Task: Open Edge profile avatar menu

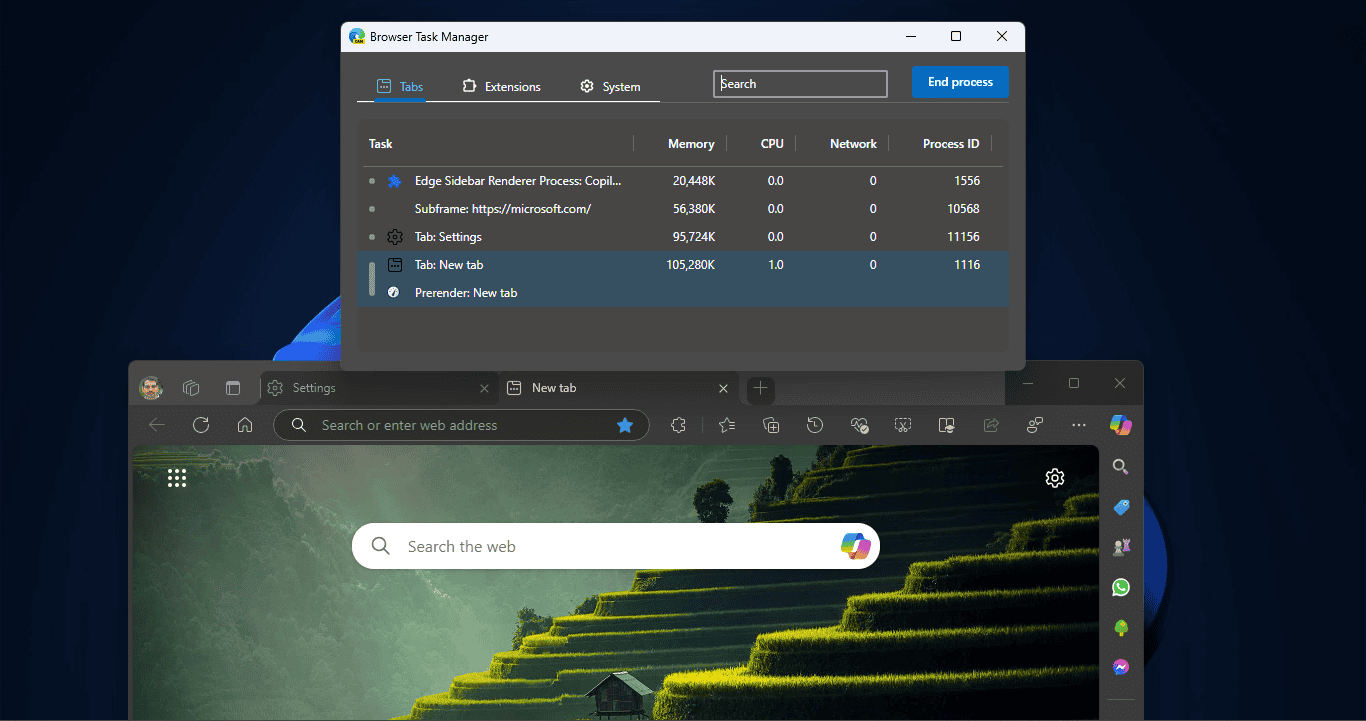Action: click(x=151, y=388)
